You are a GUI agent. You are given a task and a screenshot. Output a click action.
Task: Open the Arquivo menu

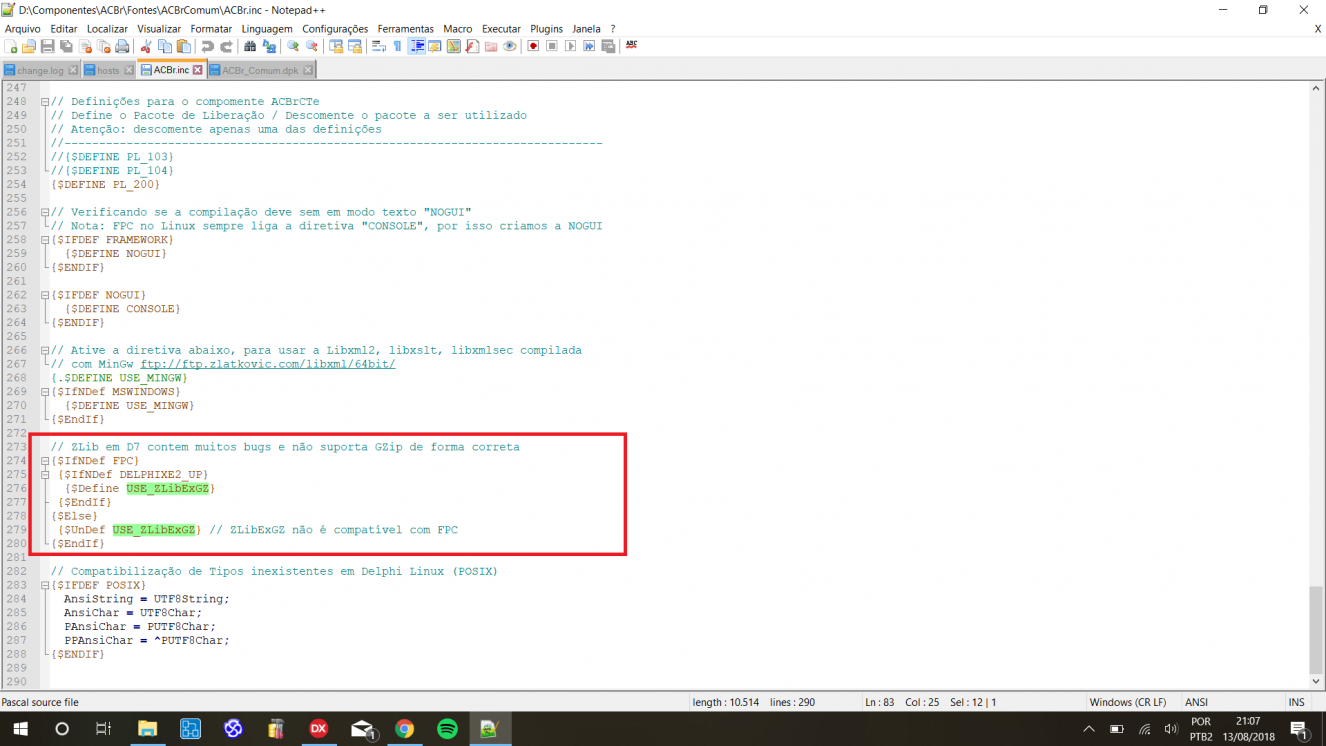pos(22,29)
